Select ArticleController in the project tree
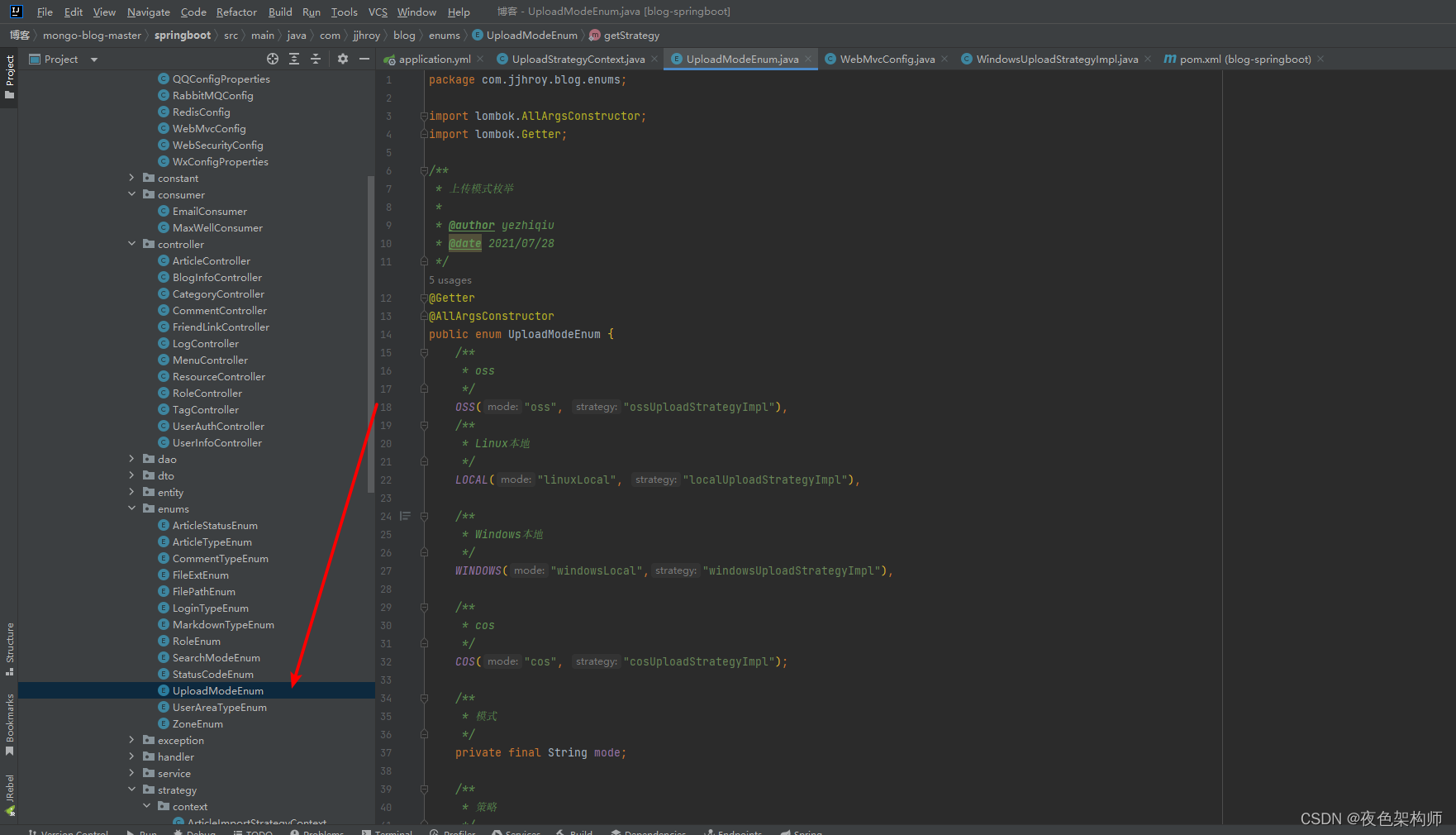 click(211, 260)
